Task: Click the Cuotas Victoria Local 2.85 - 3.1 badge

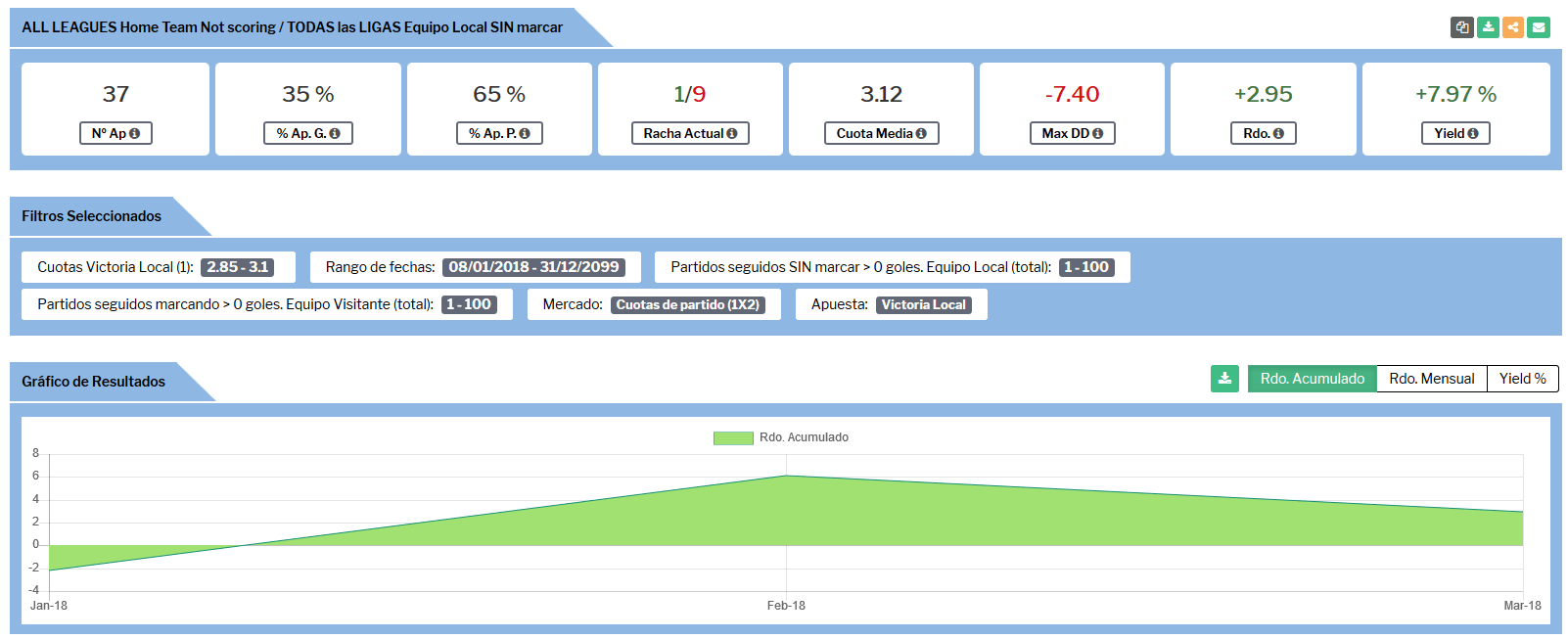Action: click(x=237, y=267)
